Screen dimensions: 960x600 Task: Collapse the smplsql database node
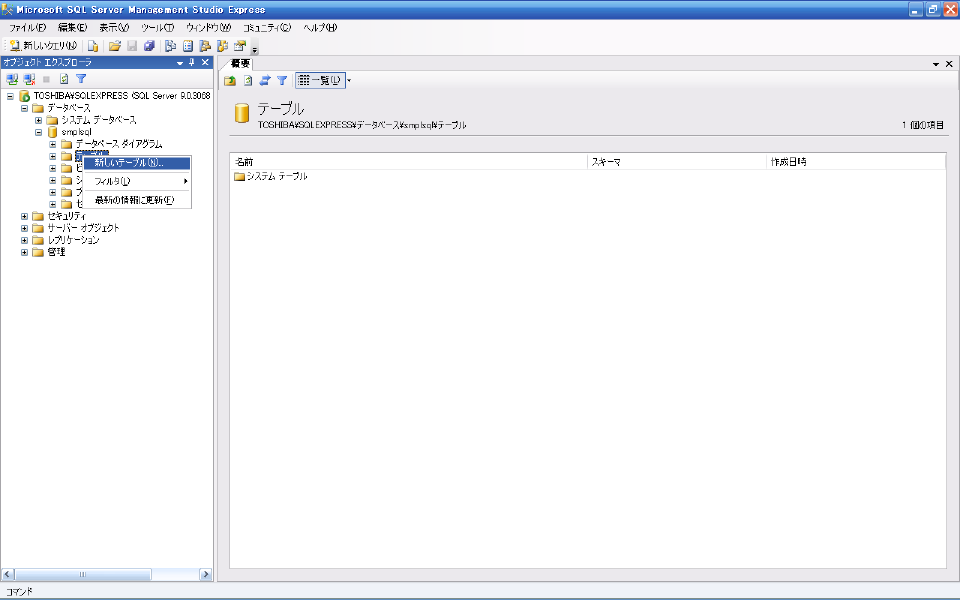tap(38, 132)
